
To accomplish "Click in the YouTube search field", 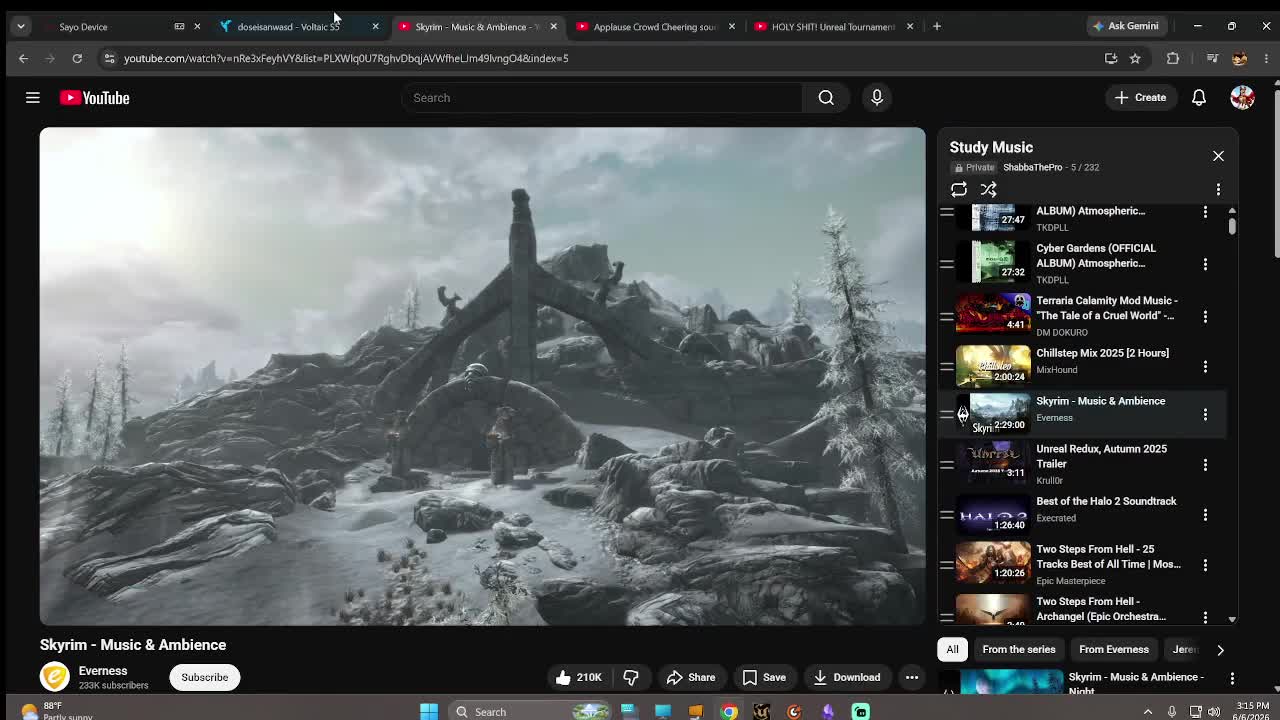I will point(602,98).
